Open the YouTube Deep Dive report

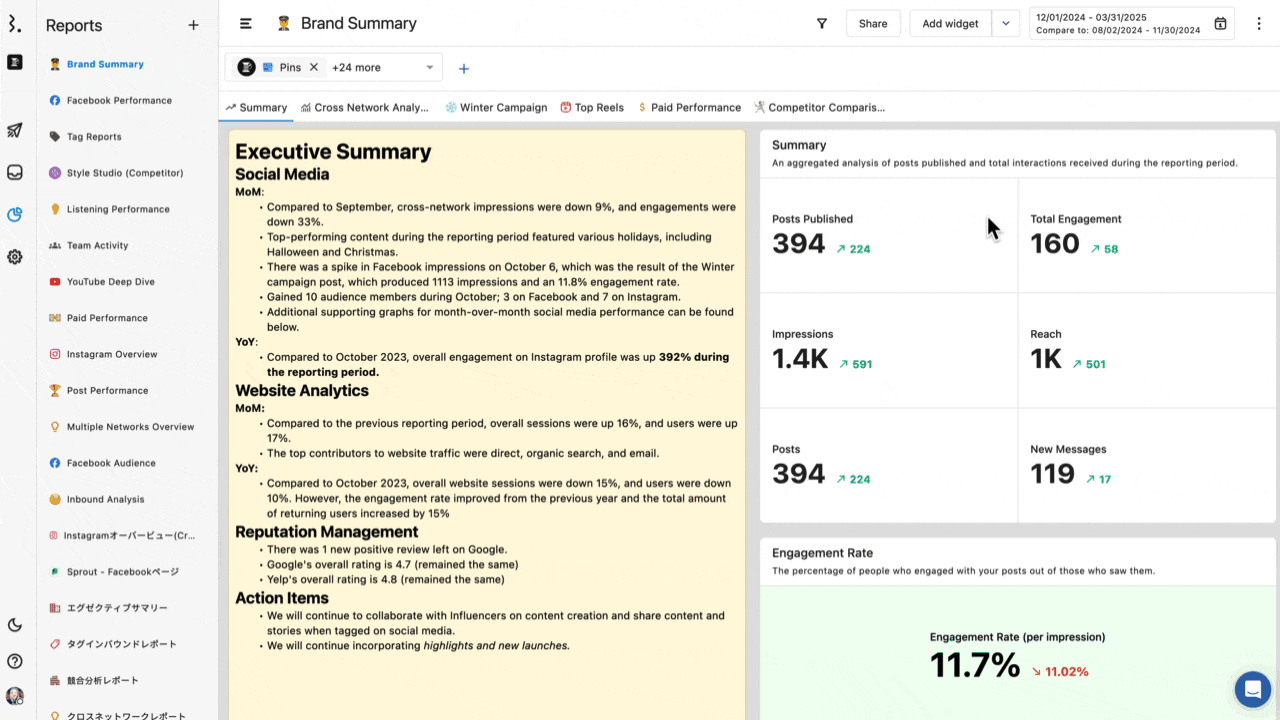[110, 282]
